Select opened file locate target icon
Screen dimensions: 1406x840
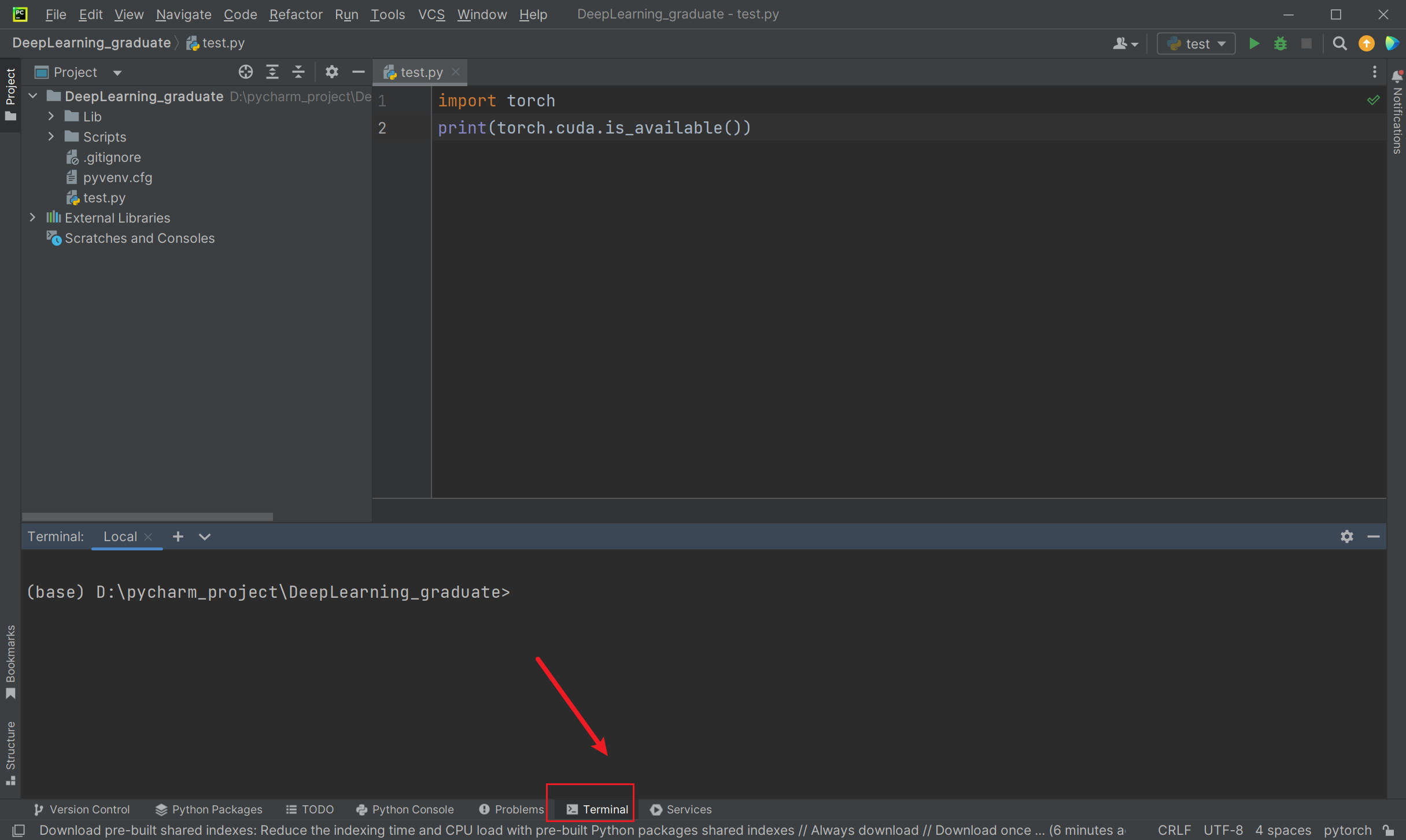(246, 72)
